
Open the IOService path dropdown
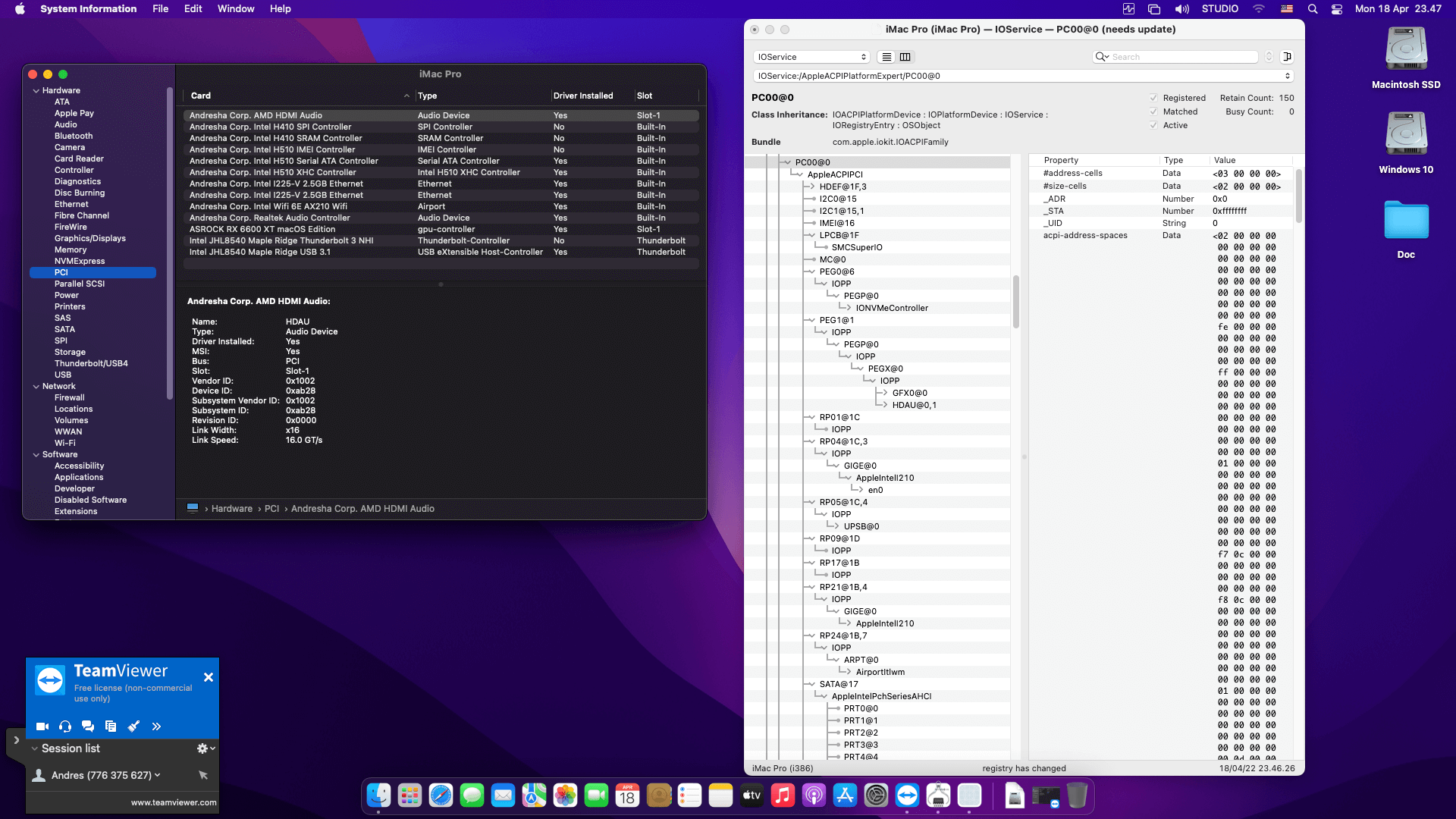click(x=1023, y=76)
